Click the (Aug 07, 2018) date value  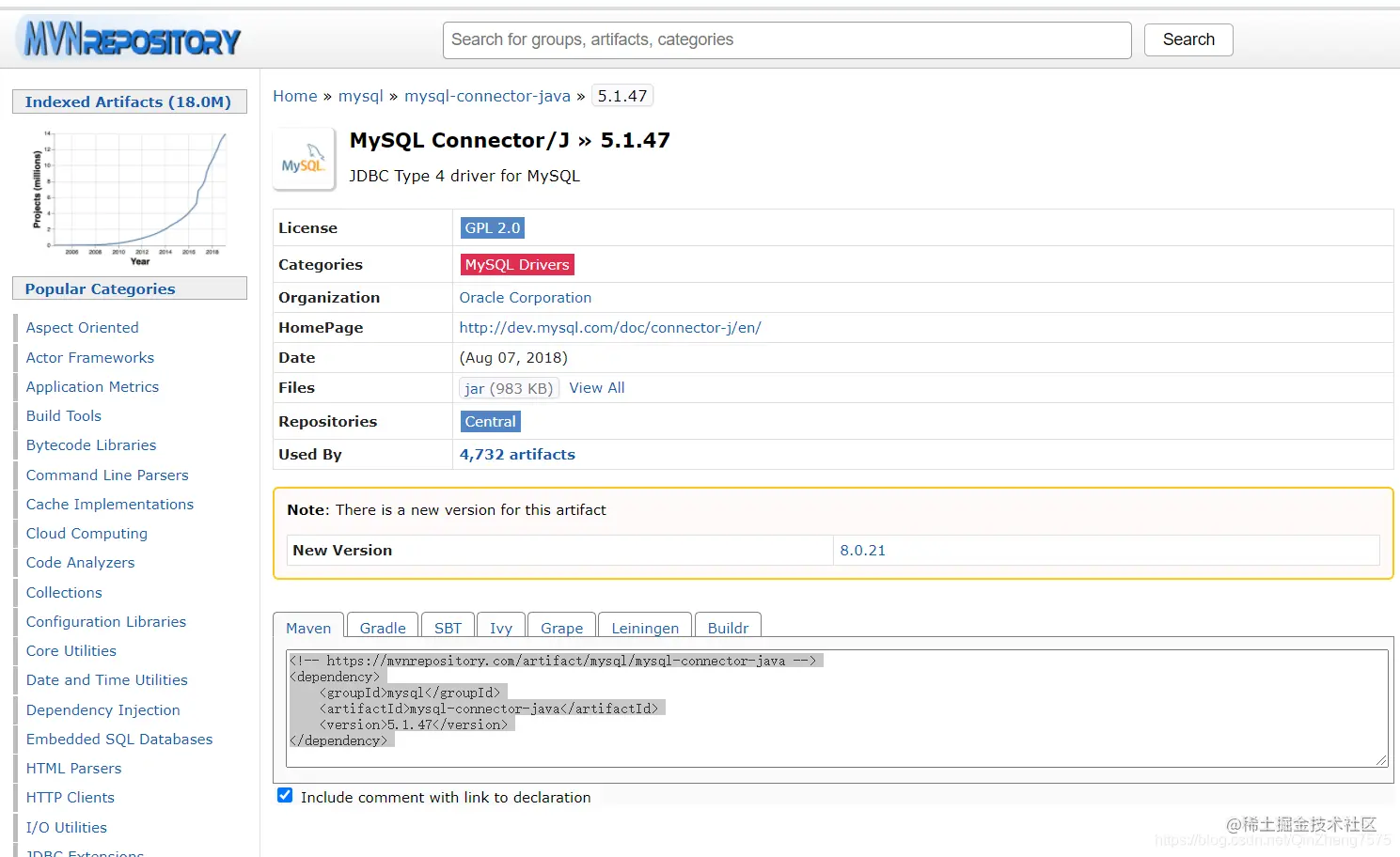click(513, 357)
